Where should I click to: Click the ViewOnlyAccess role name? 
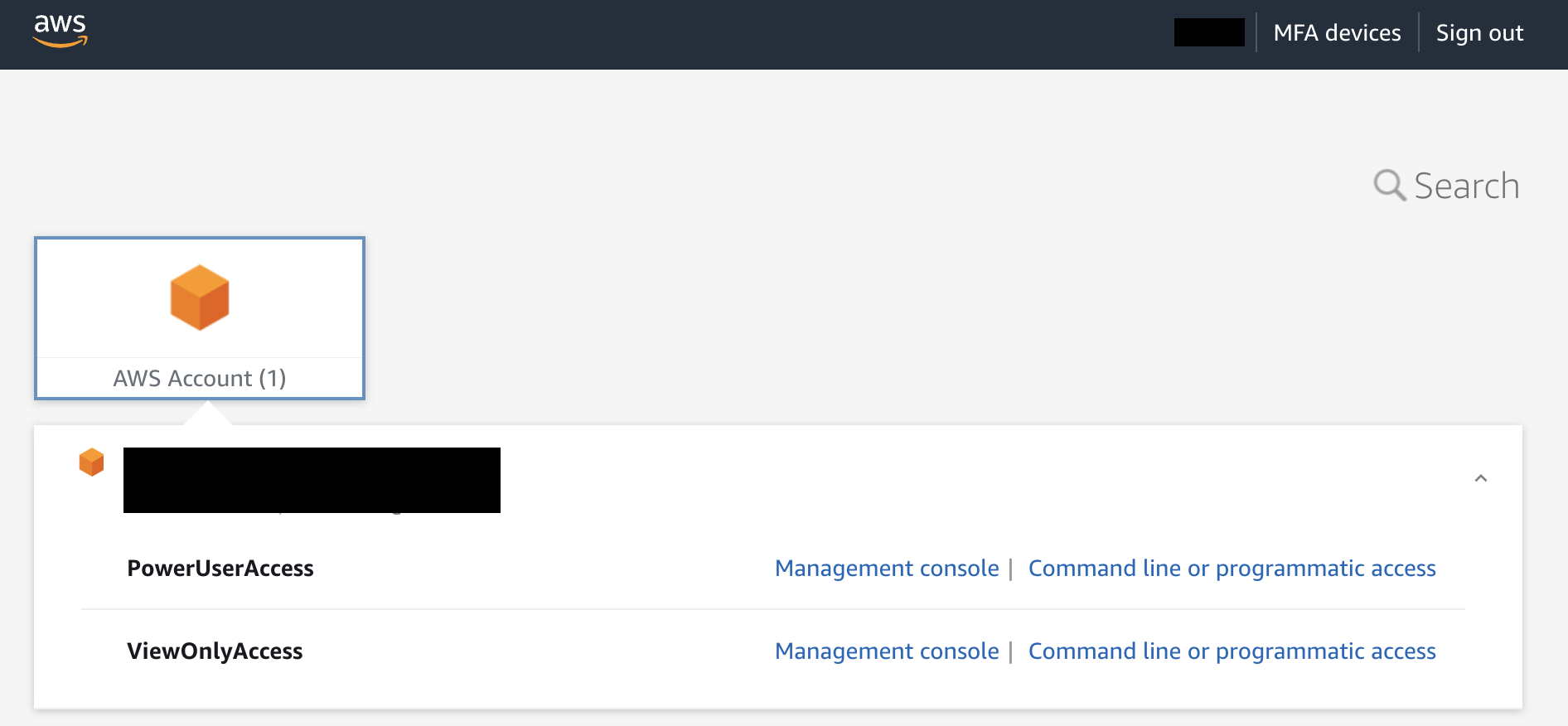pos(215,651)
